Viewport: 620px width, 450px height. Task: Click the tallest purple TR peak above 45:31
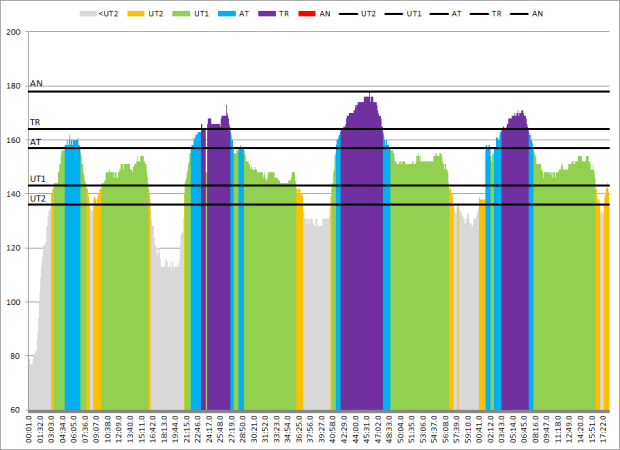369,100
